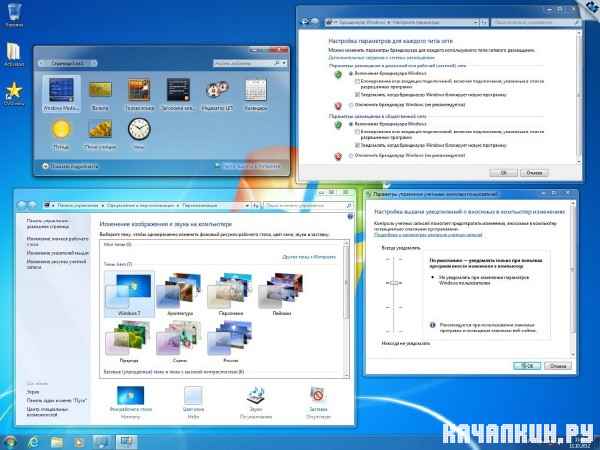The image size is (600, 450).
Task: Expand breadcrumb arrow after Панель управления
Action: [x=103, y=205]
